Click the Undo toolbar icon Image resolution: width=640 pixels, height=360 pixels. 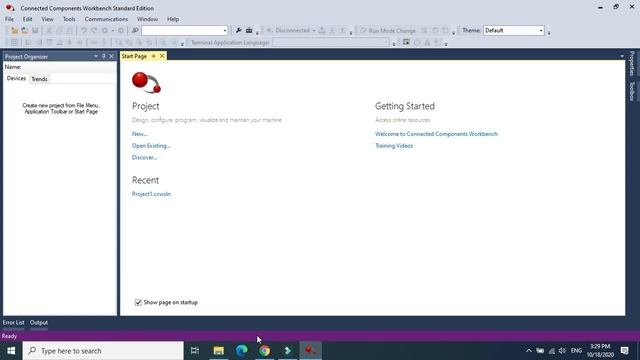pos(84,31)
